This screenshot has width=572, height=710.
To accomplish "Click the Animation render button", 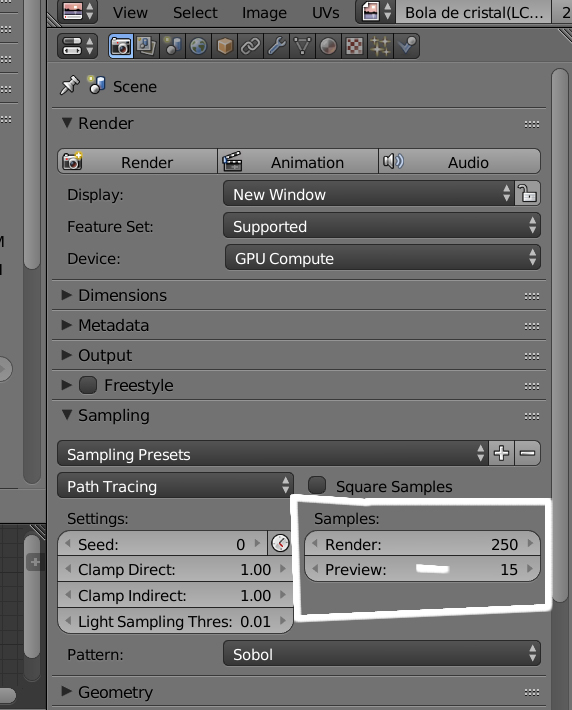I will [298, 162].
